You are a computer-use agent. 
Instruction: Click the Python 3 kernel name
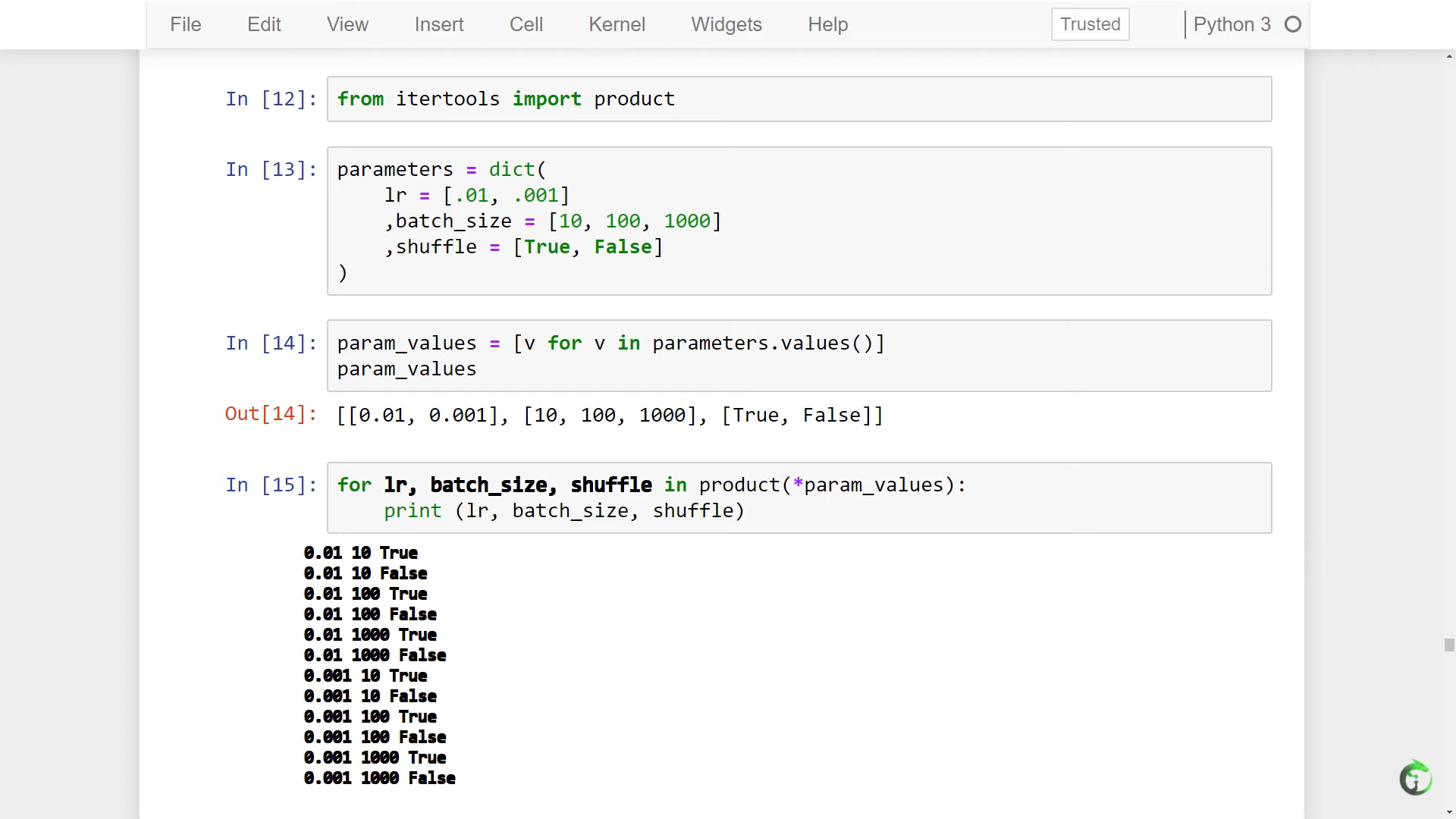pyautogui.click(x=1232, y=24)
